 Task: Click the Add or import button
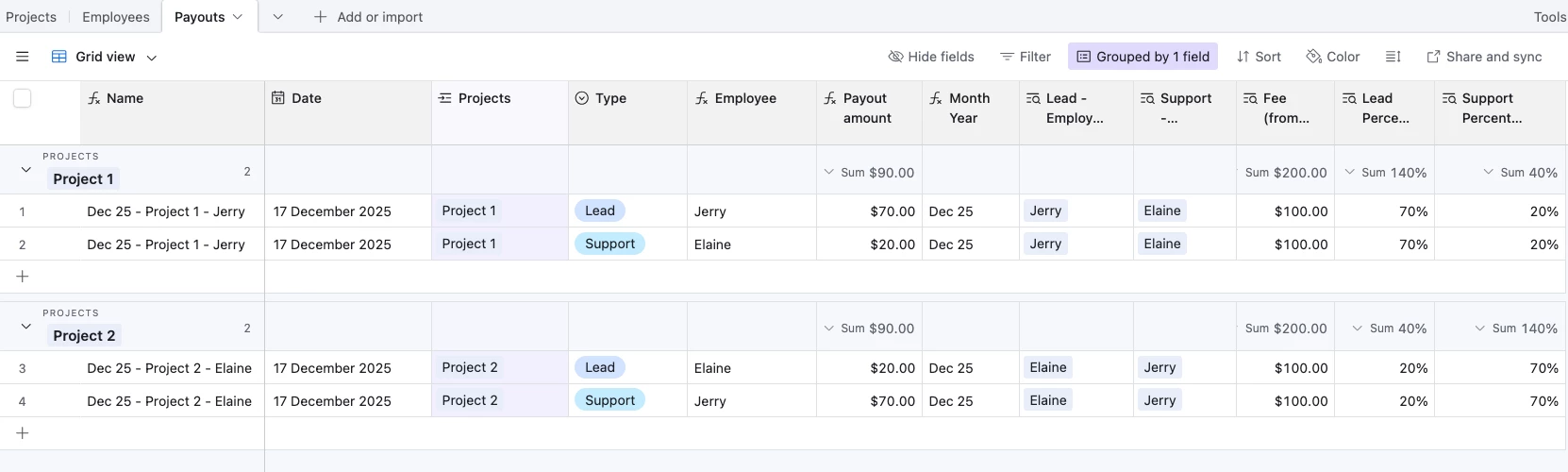368,17
